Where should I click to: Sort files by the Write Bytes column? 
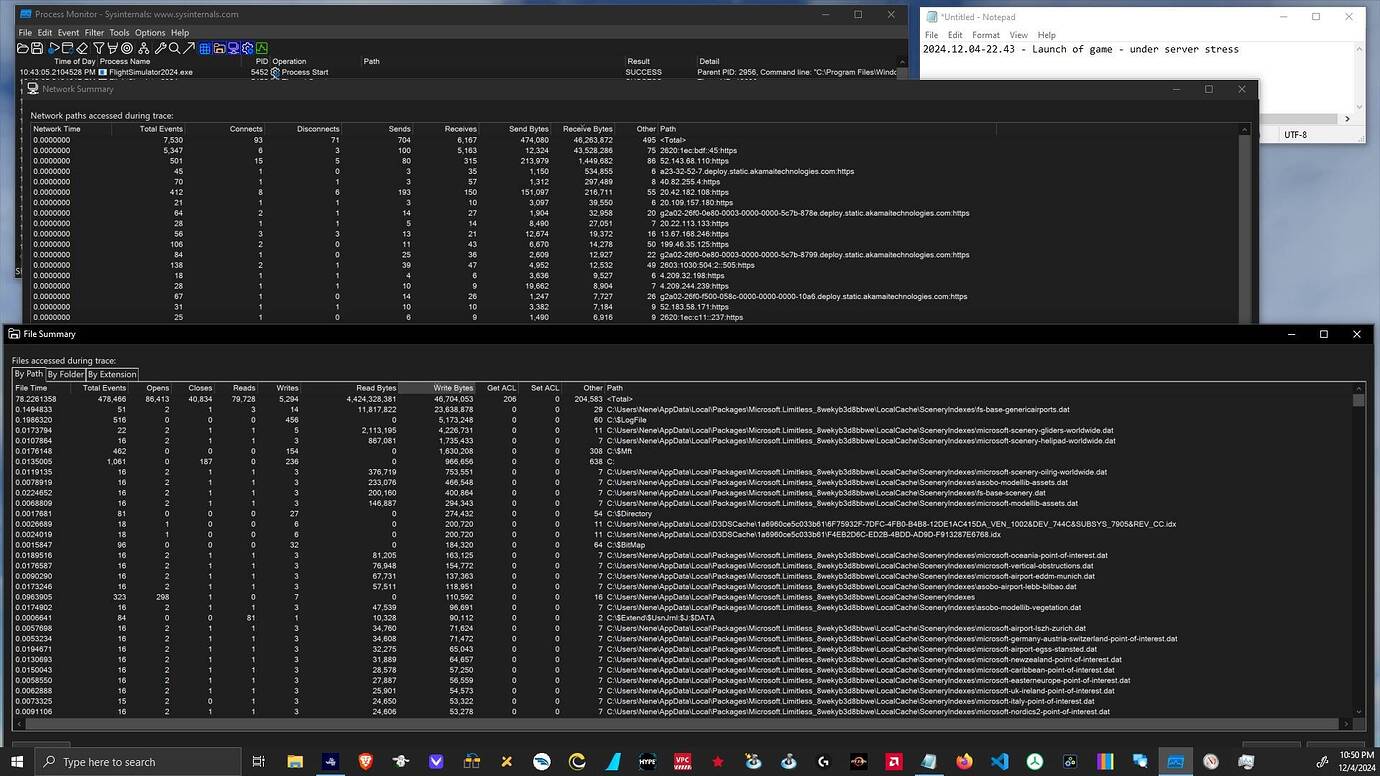pyautogui.click(x=452, y=388)
